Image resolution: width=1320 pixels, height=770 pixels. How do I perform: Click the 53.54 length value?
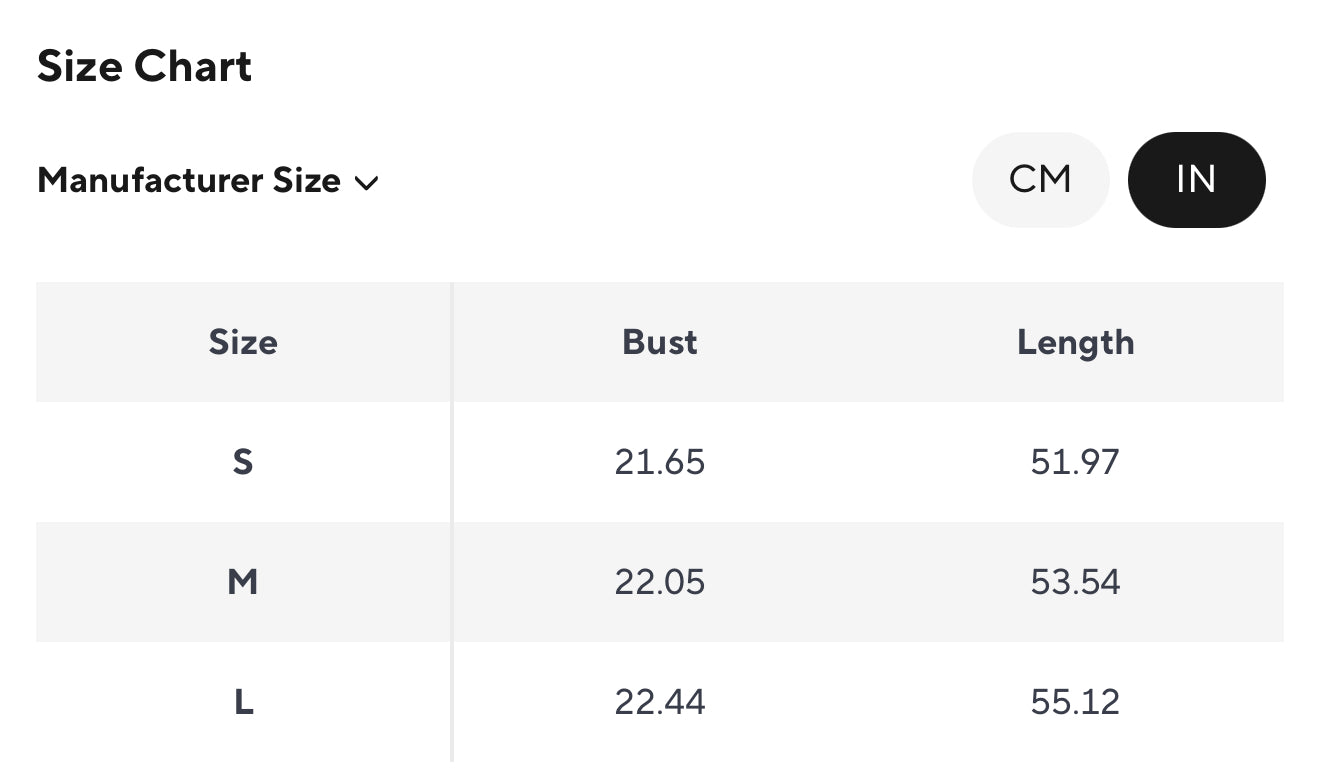1075,582
